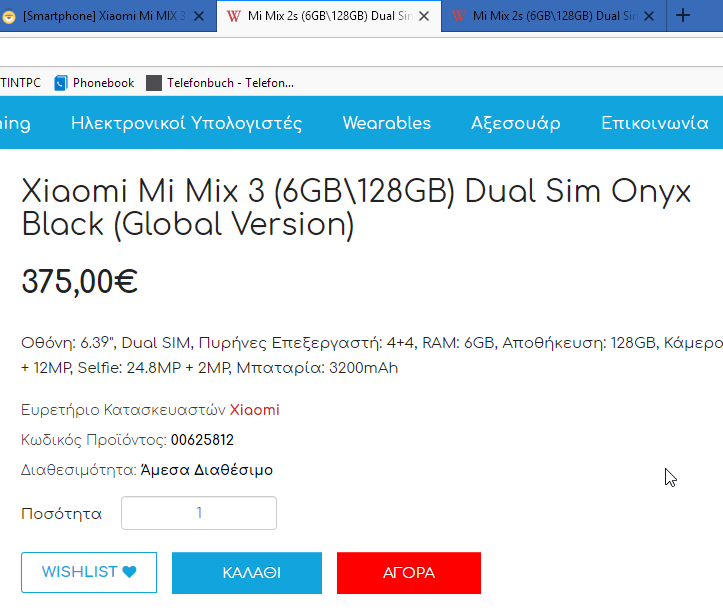
Task: Open the Αξεσουάρ menu category
Action: (516, 123)
